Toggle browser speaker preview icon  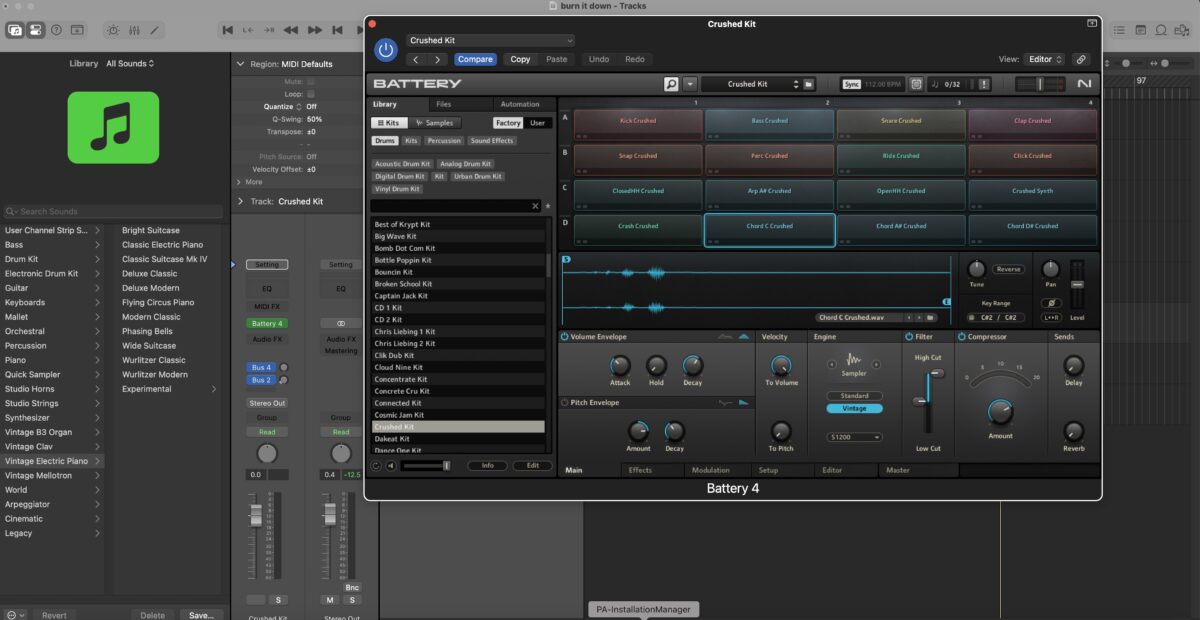(391, 465)
